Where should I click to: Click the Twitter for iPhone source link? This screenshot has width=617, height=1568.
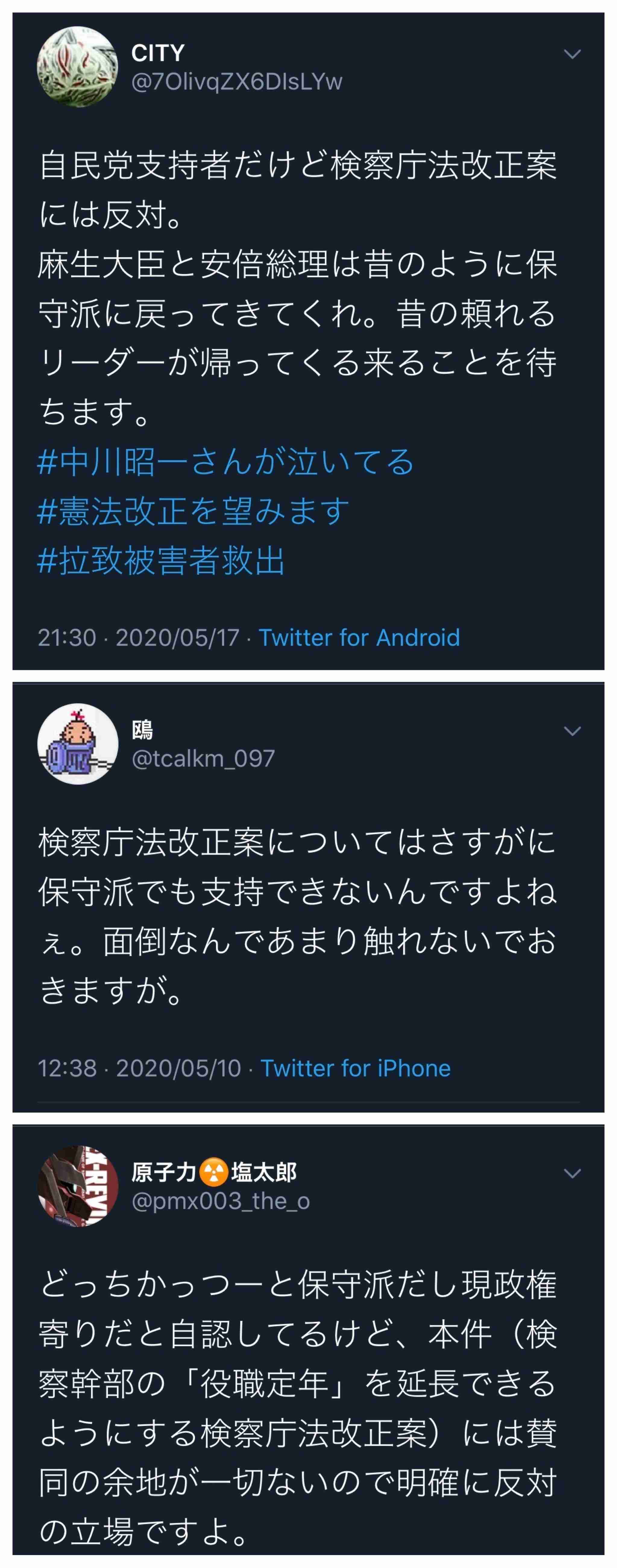pos(356,1068)
